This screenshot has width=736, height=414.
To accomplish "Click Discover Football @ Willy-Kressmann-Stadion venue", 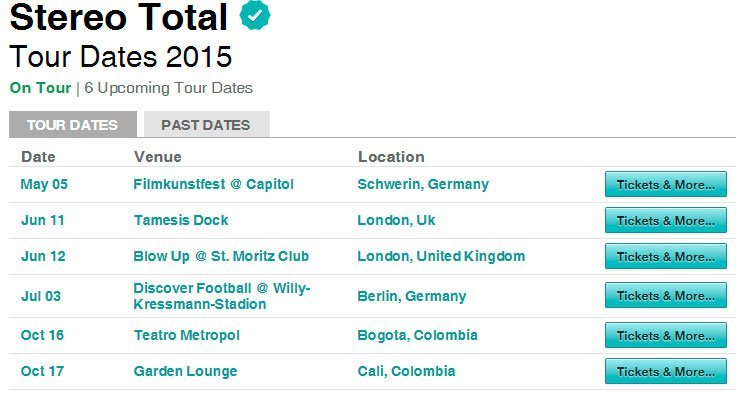I will tap(222, 295).
